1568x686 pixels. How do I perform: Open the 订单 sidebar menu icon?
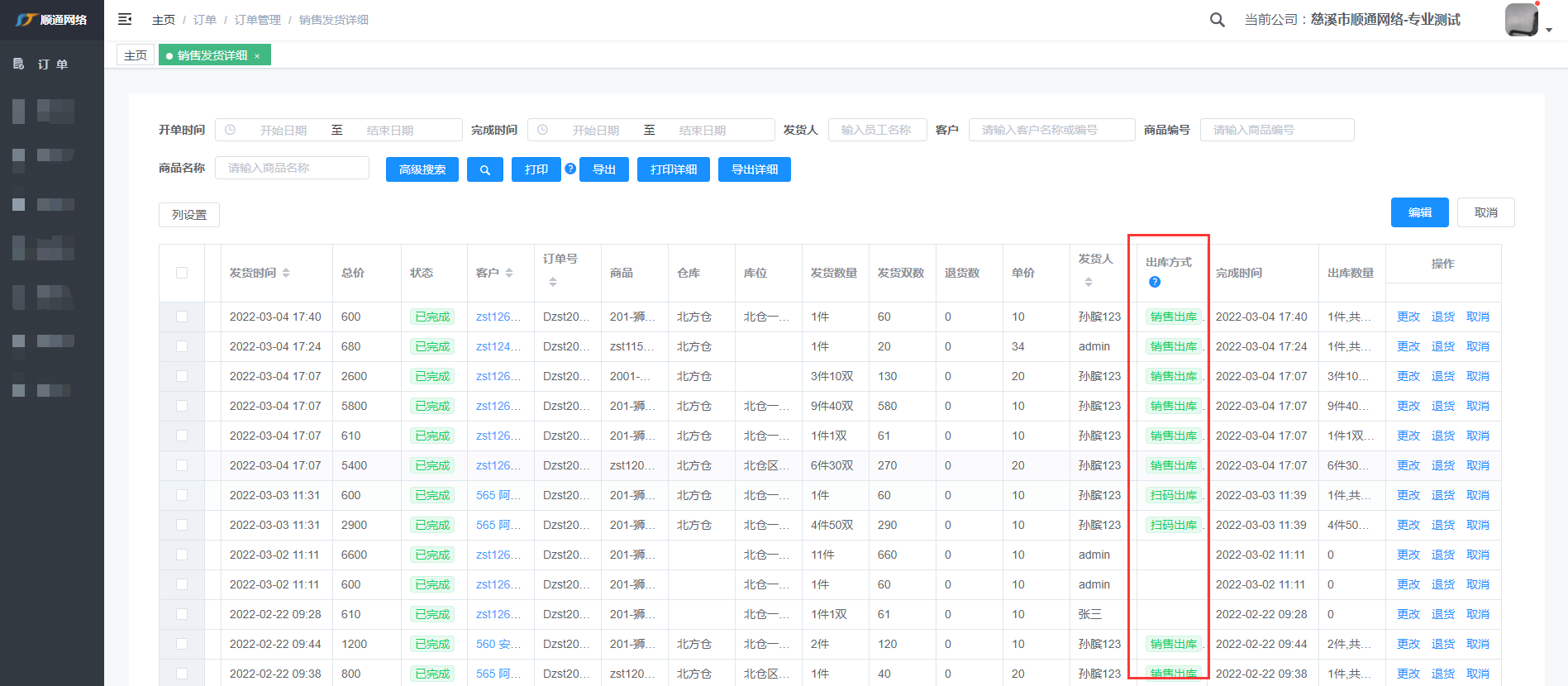pos(19,64)
